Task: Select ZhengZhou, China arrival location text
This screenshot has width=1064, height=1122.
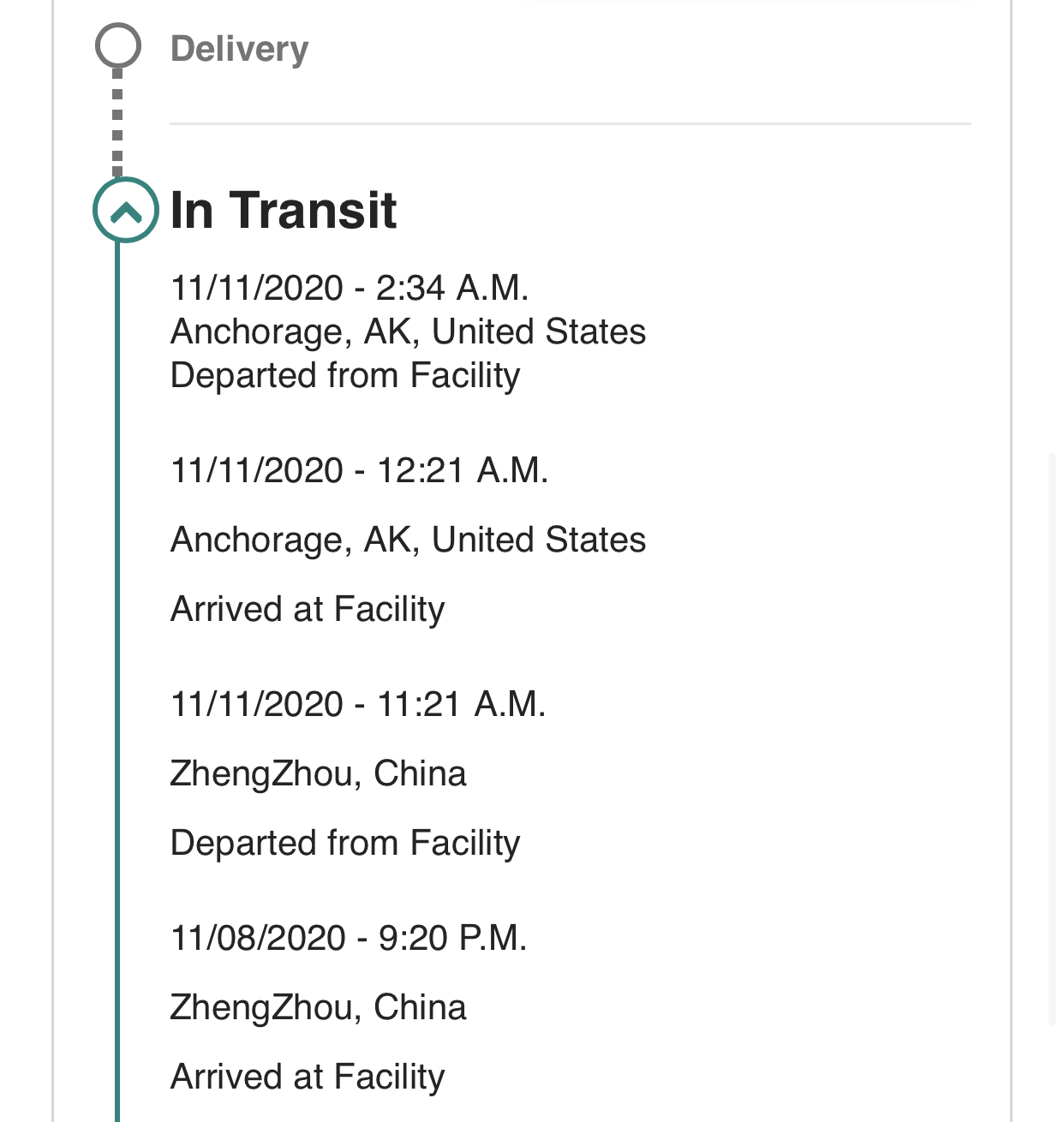Action: point(319,1007)
